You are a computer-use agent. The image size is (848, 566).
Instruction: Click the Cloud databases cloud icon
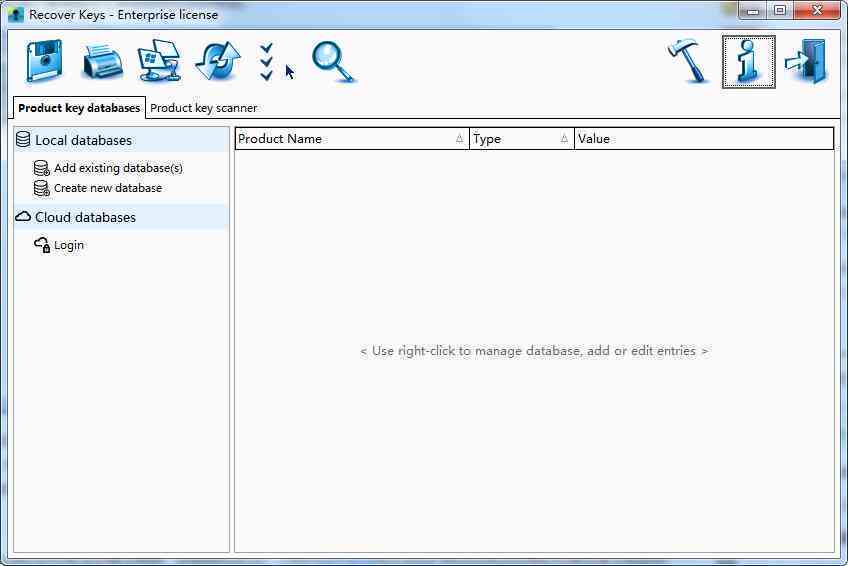(x=23, y=217)
